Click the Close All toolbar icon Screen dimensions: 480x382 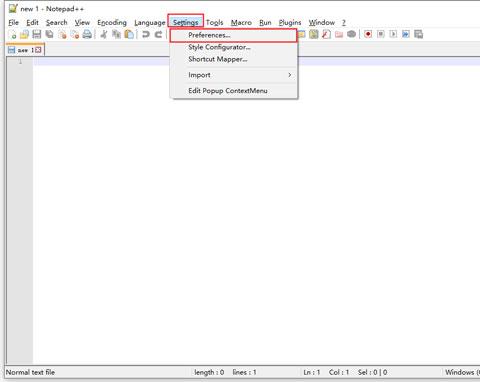tap(75, 34)
